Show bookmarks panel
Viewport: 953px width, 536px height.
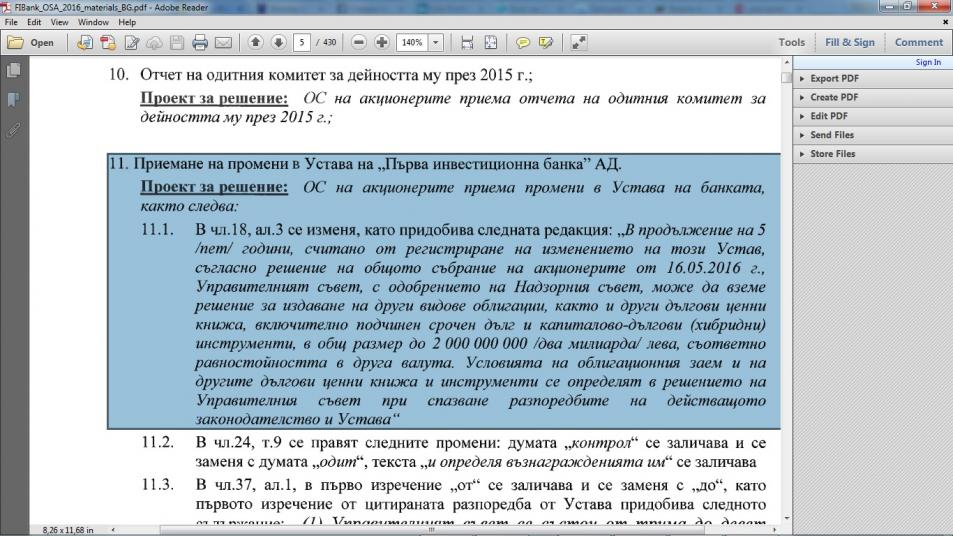click(13, 100)
